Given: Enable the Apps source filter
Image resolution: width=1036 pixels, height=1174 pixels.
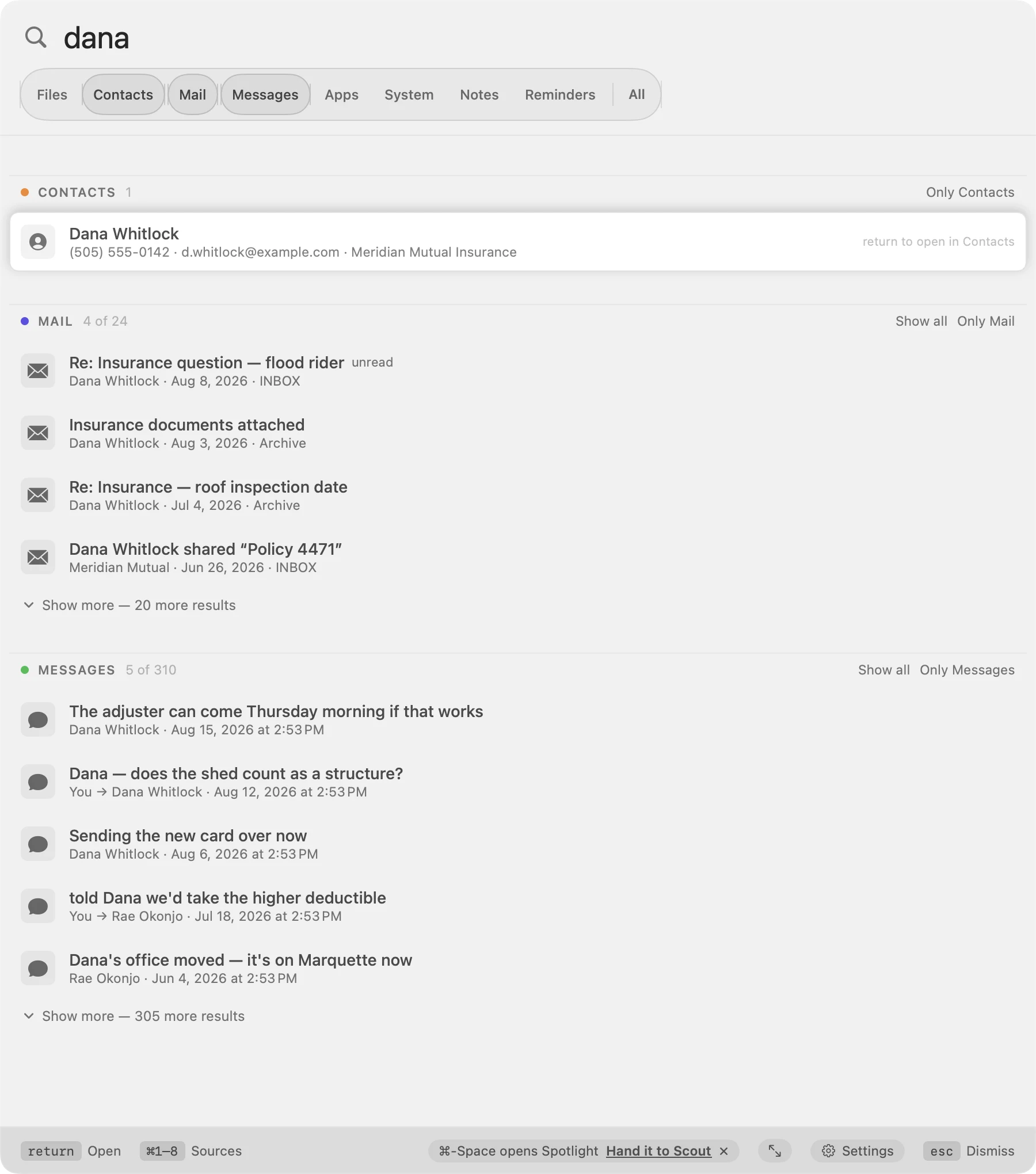Looking at the screenshot, I should click(341, 94).
